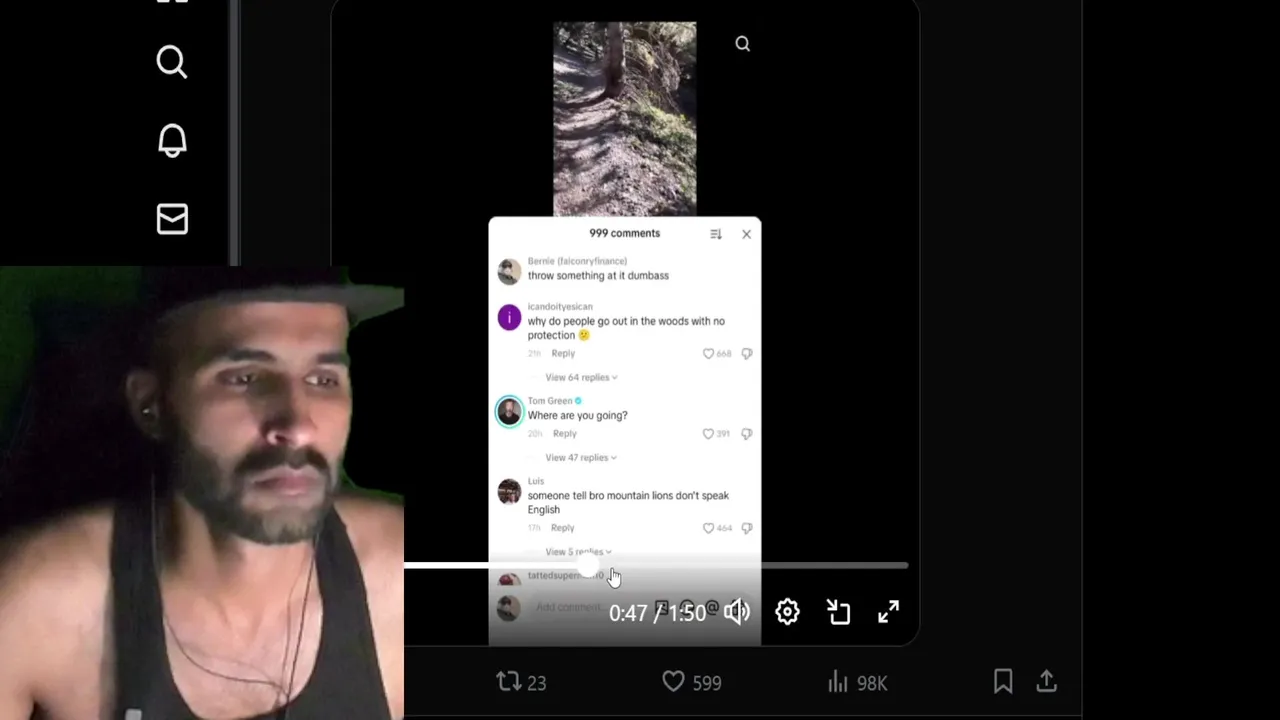Viewport: 1280px width, 720px height.
Task: Open the Search magnifier in left sidebar
Action: pyautogui.click(x=172, y=62)
